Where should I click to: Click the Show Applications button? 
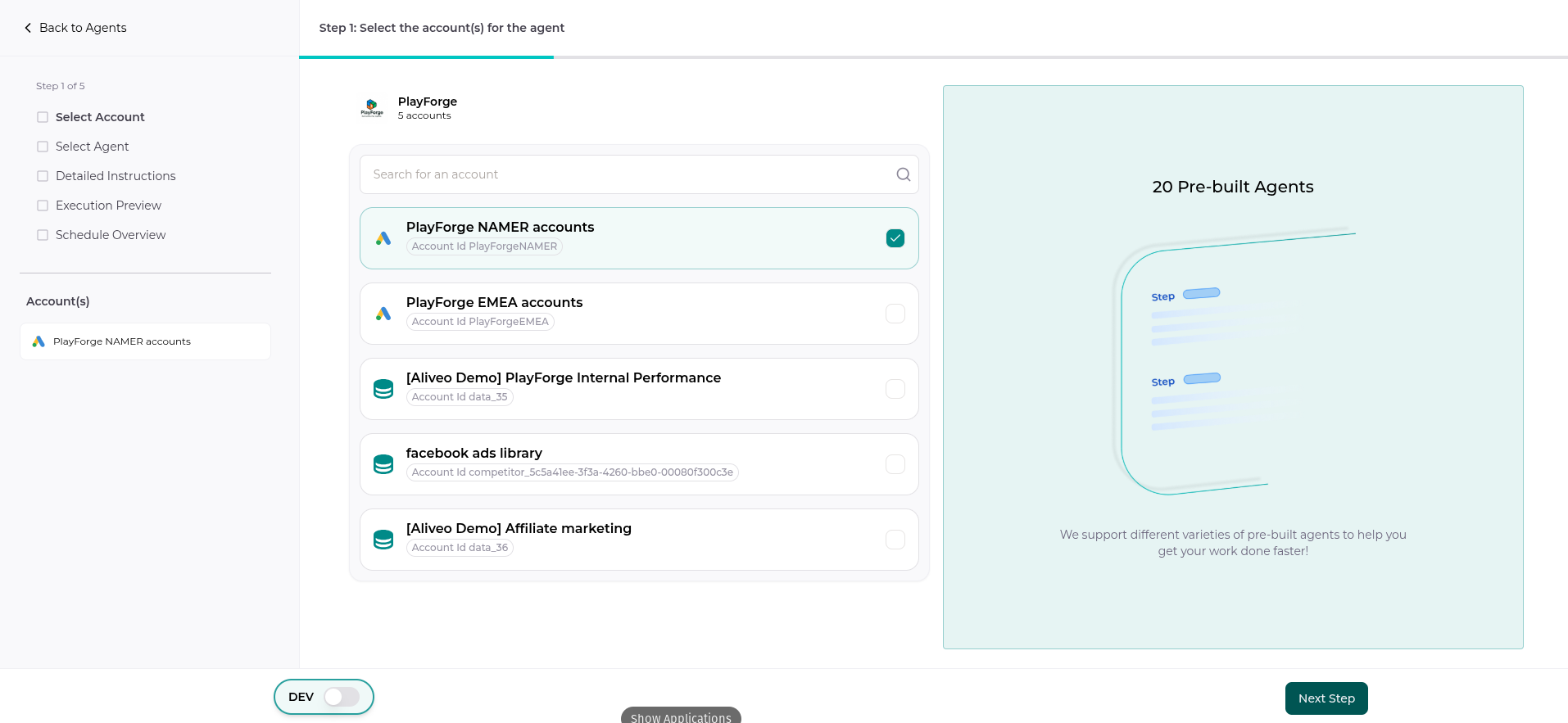coord(681,716)
